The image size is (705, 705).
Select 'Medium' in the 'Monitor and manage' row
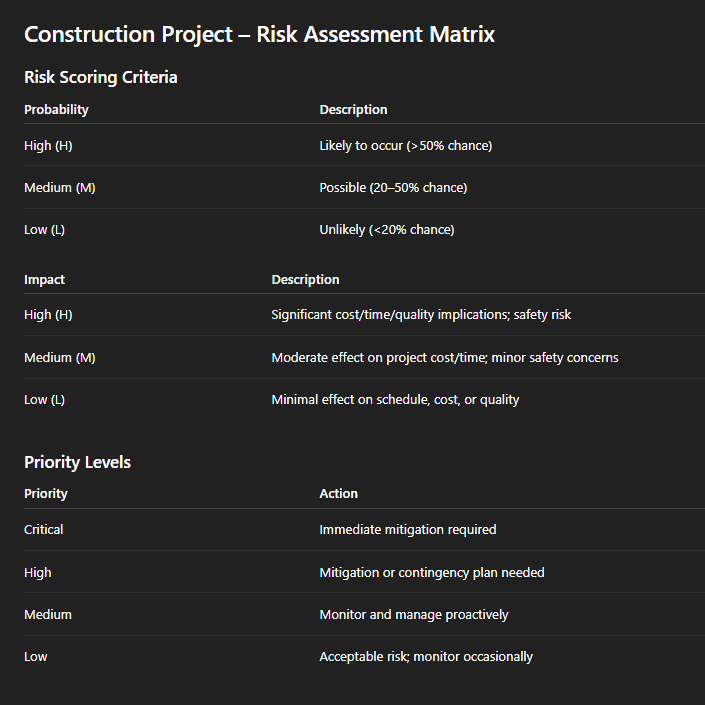[x=48, y=615]
